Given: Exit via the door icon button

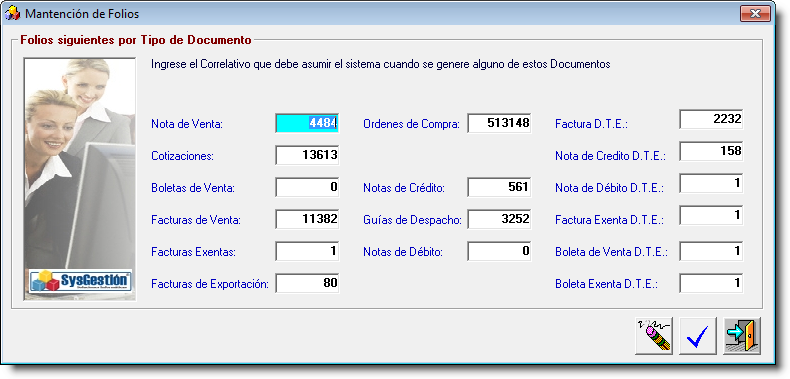Looking at the screenshot, I should click(742, 336).
